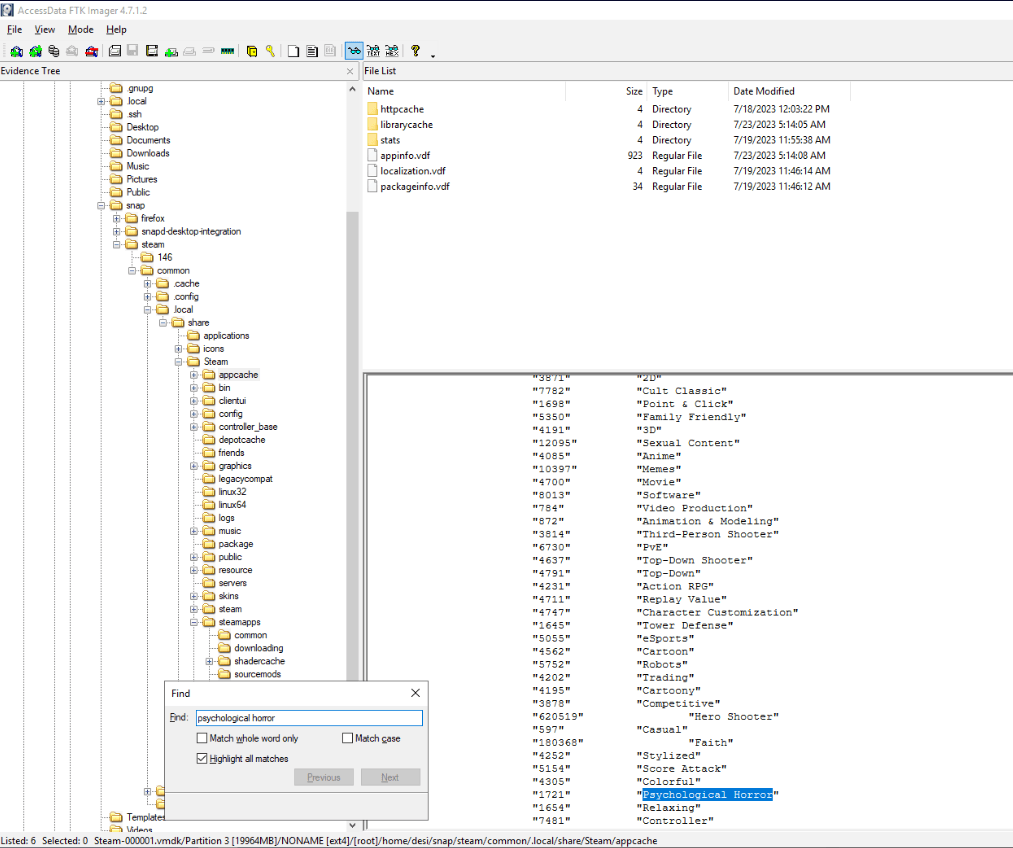The image size is (1013, 848).
Task: Click Detect EFS Encryption key icon
Action: [x=270, y=51]
